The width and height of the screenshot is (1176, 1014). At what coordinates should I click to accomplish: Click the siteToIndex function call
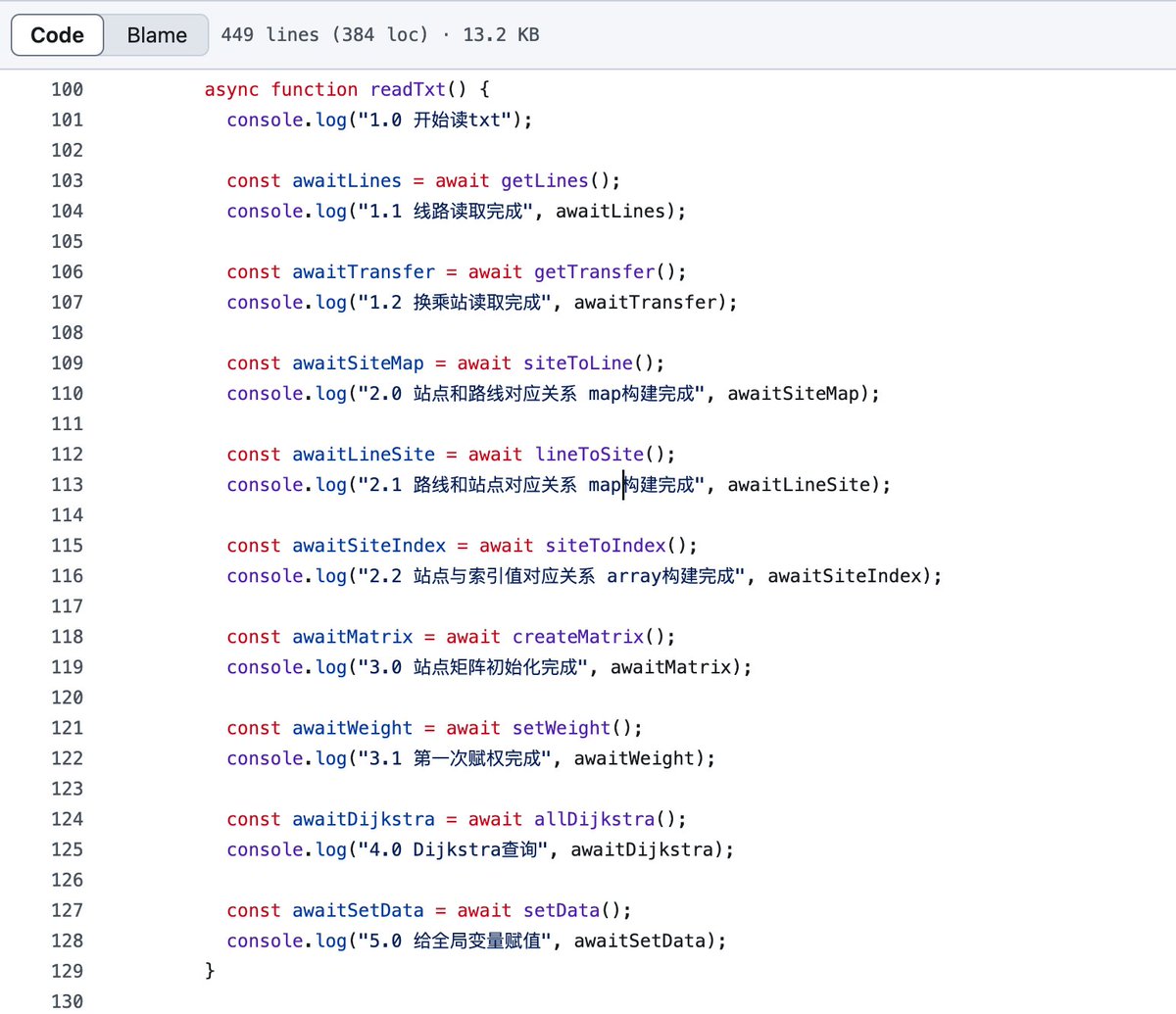(x=606, y=545)
